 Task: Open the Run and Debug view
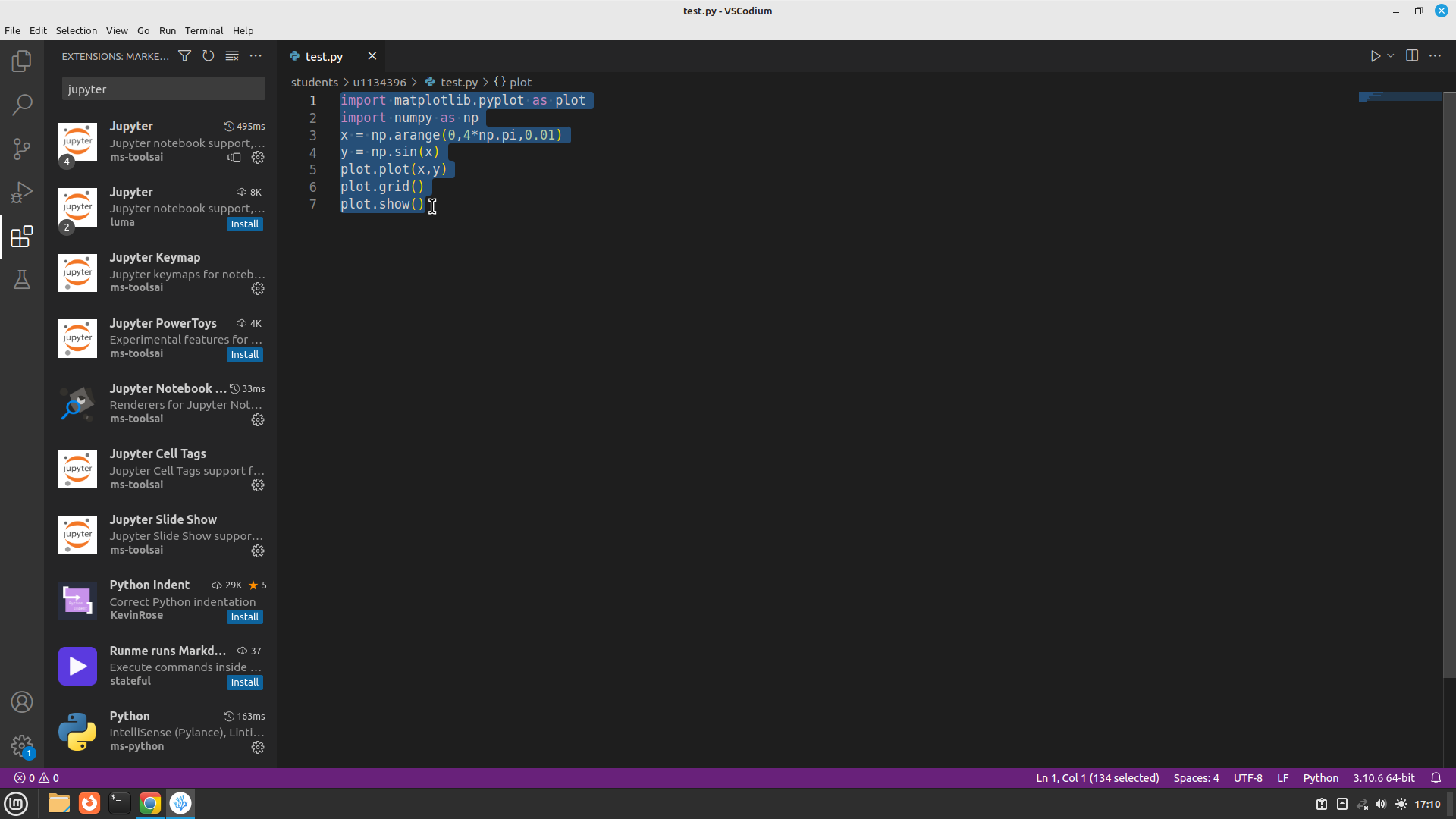point(22,193)
